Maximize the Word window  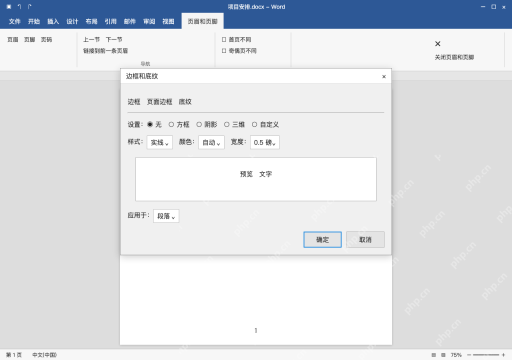[x=493, y=7]
